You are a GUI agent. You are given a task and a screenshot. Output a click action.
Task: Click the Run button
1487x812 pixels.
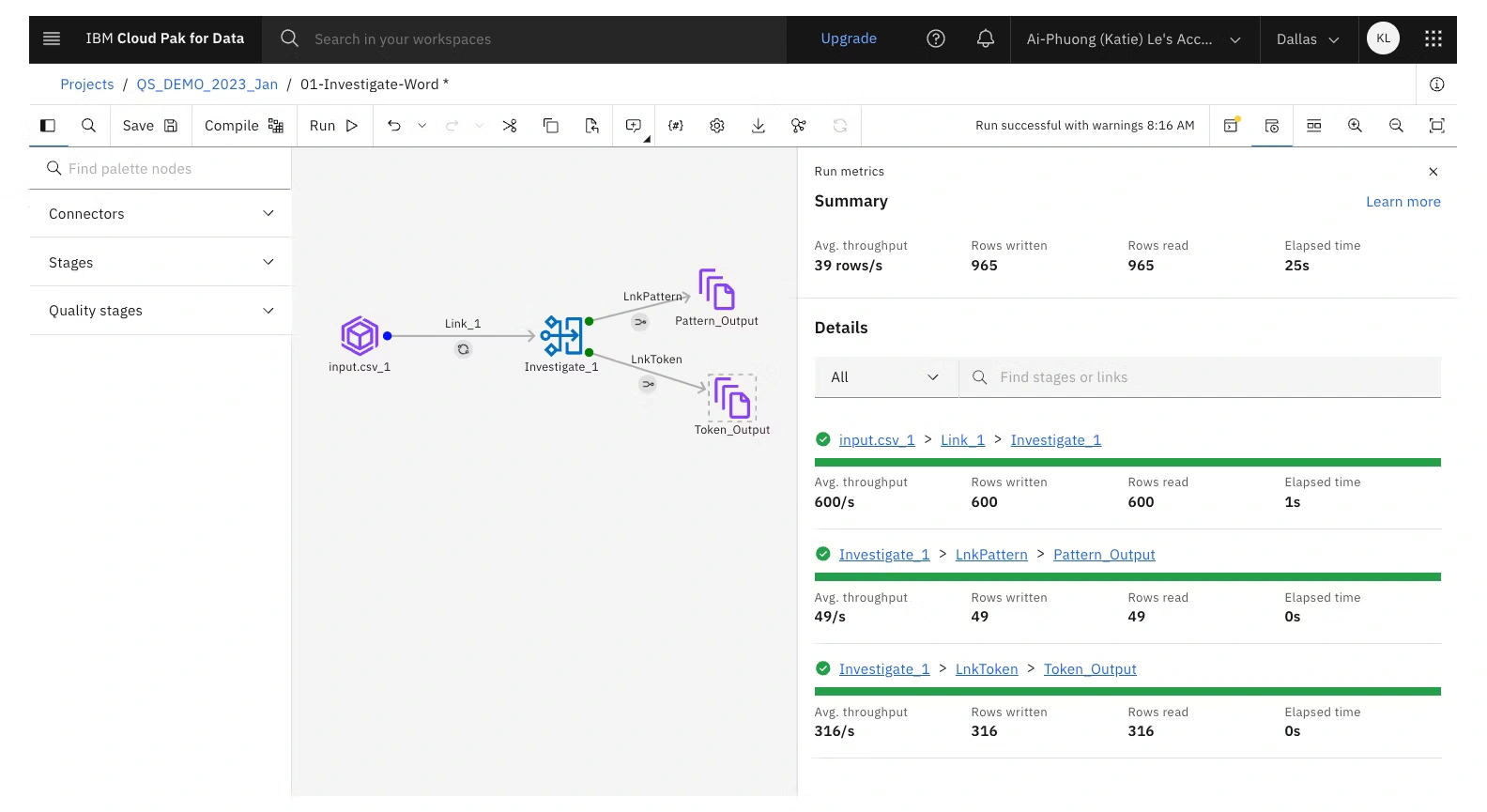tap(334, 126)
